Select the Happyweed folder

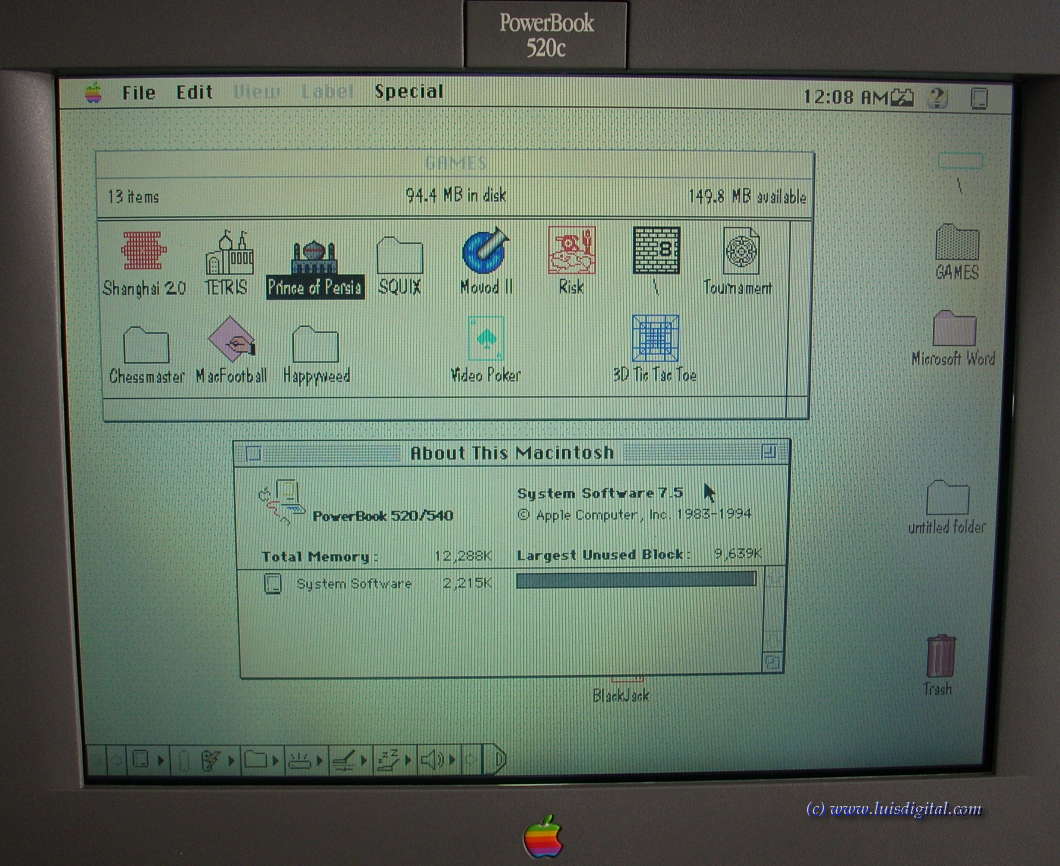pos(315,344)
